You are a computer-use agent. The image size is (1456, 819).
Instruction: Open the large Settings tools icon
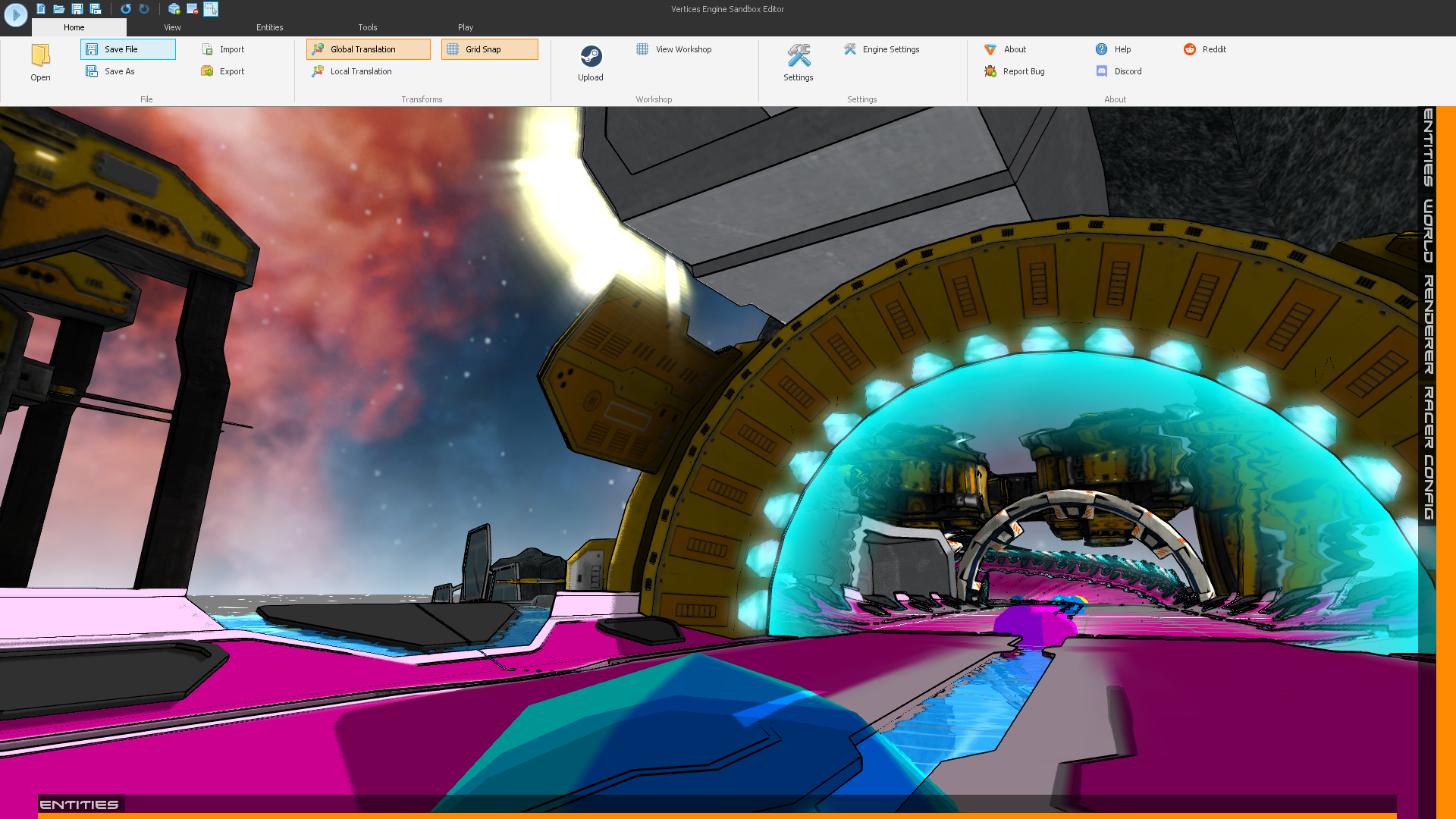[798, 63]
